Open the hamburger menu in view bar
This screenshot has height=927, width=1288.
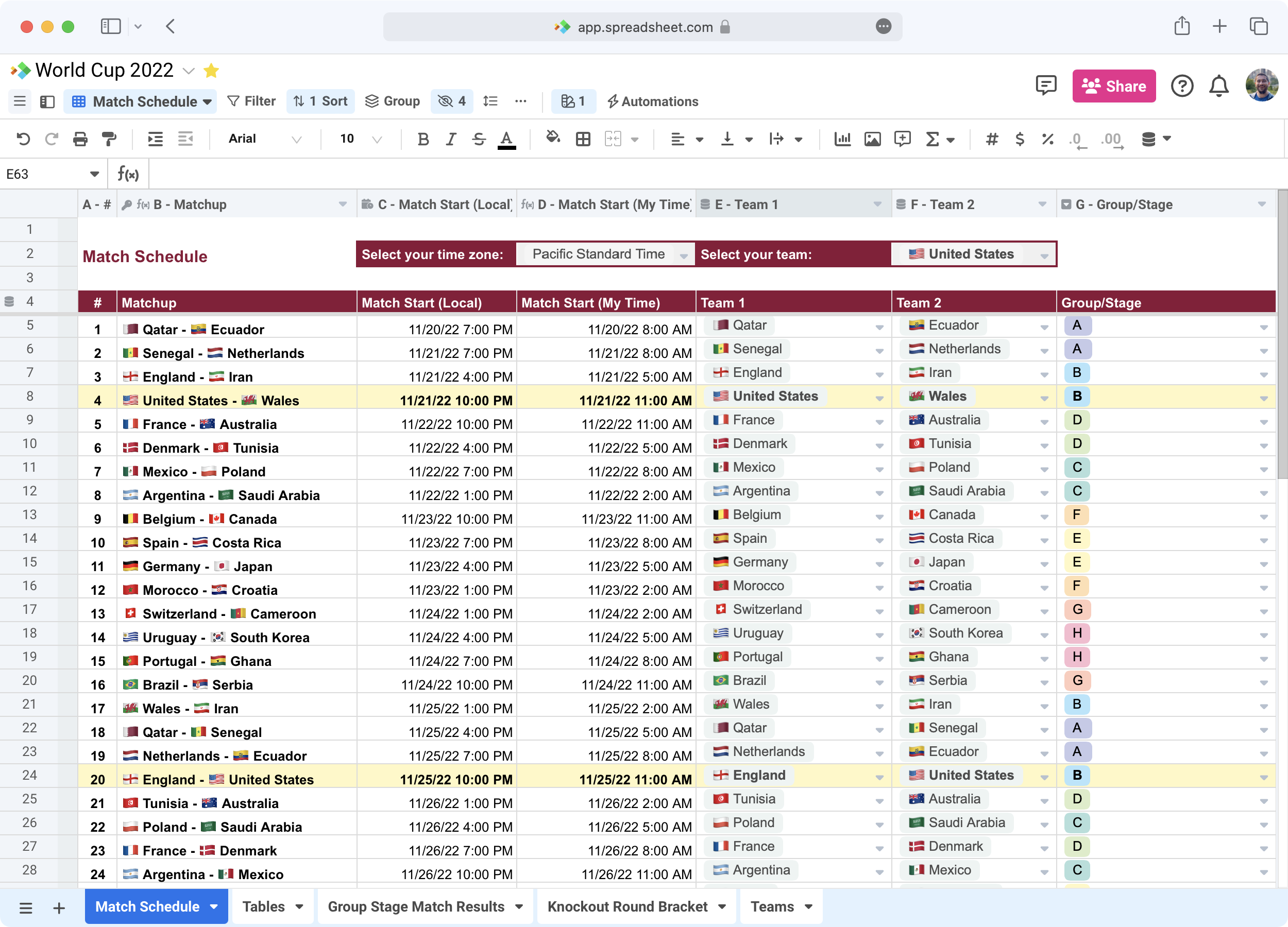[x=20, y=101]
